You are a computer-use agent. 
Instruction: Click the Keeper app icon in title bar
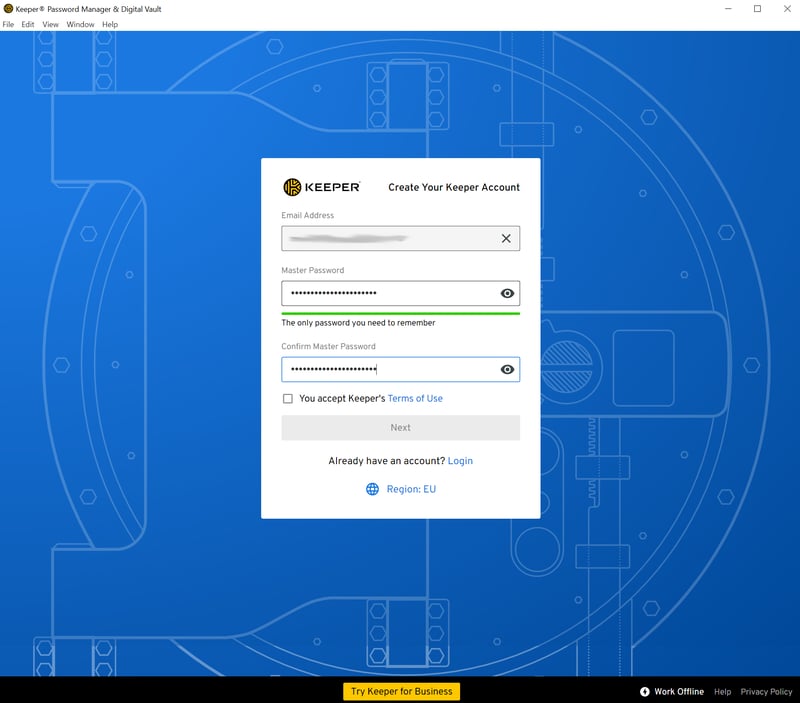coord(8,9)
